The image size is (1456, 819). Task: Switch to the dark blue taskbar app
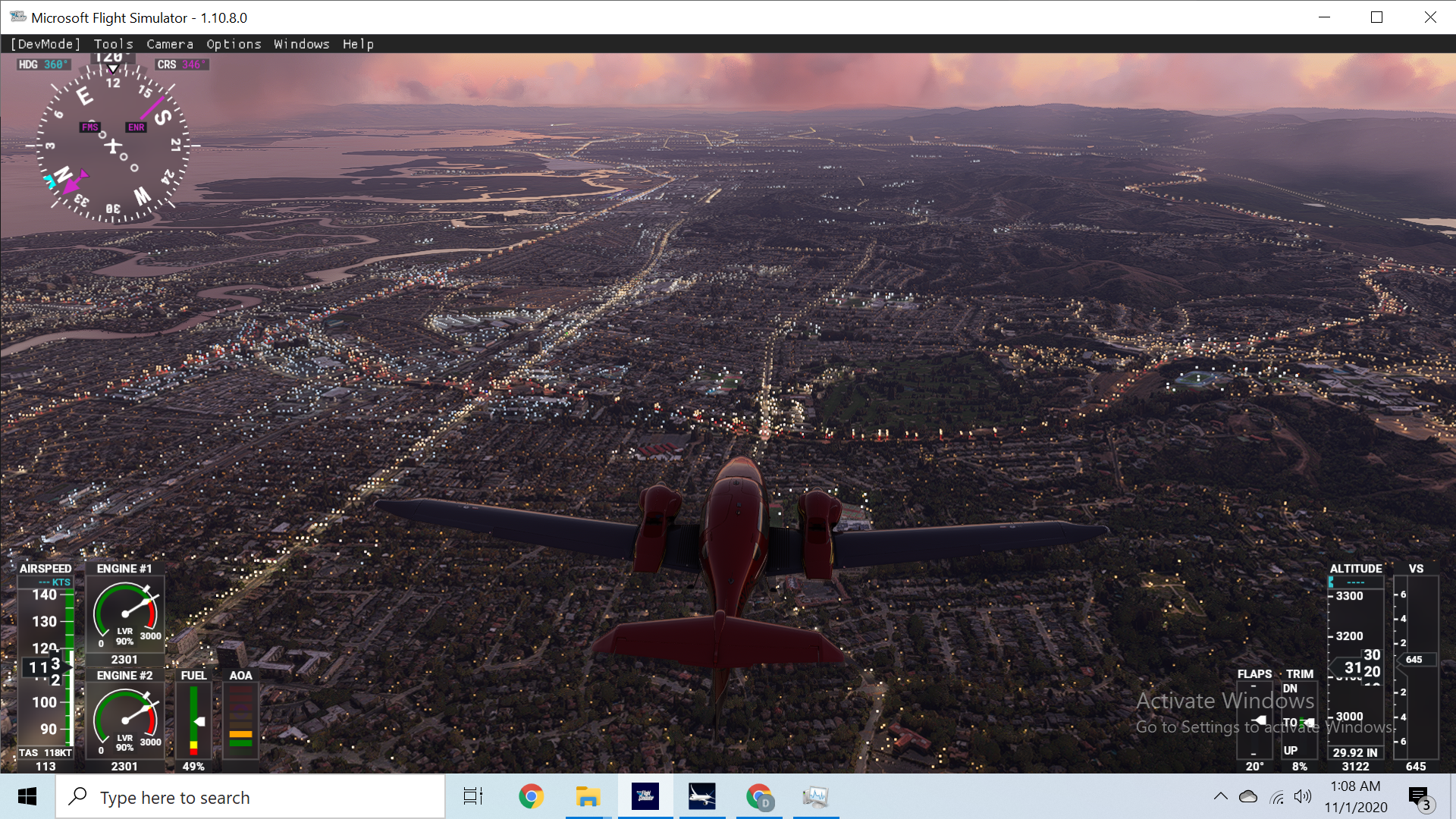(x=645, y=796)
